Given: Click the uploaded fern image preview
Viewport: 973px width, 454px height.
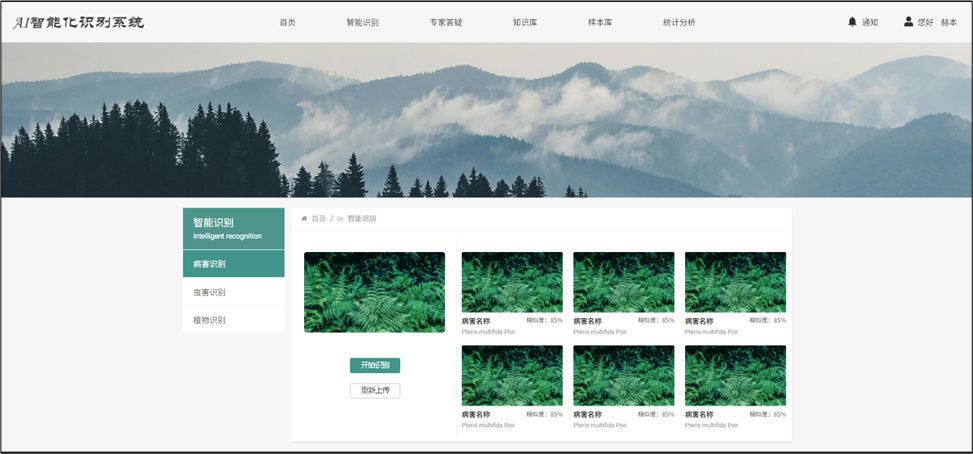Looking at the screenshot, I should coord(374,292).
